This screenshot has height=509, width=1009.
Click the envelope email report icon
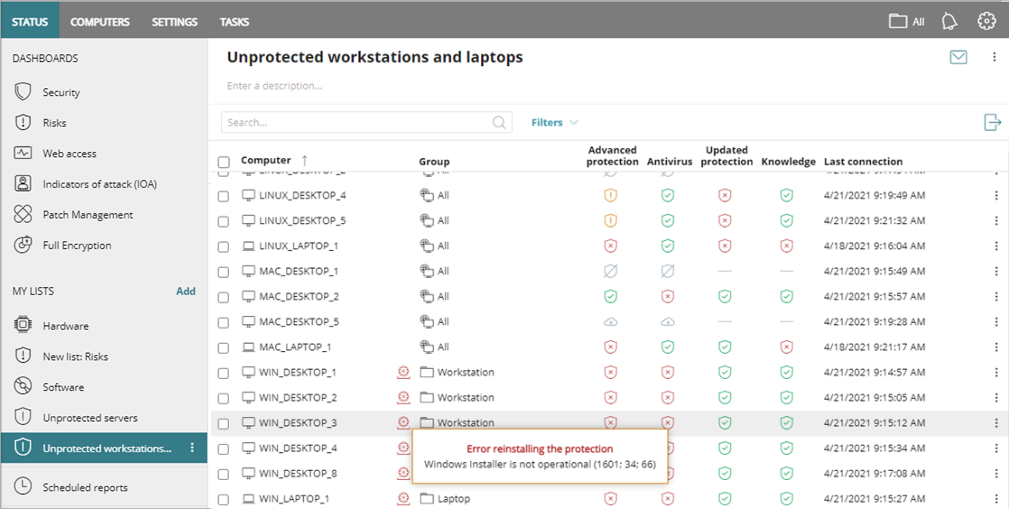958,57
